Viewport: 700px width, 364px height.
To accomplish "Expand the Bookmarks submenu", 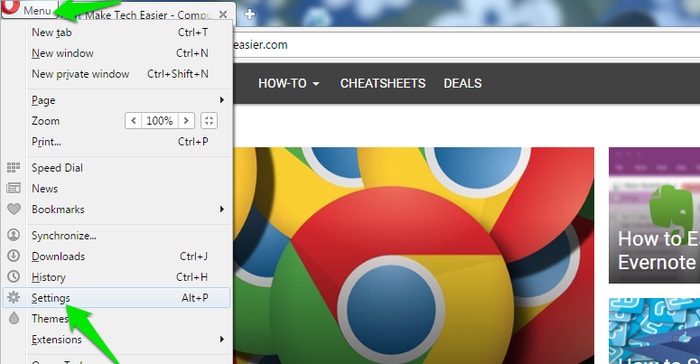I will pos(129,209).
